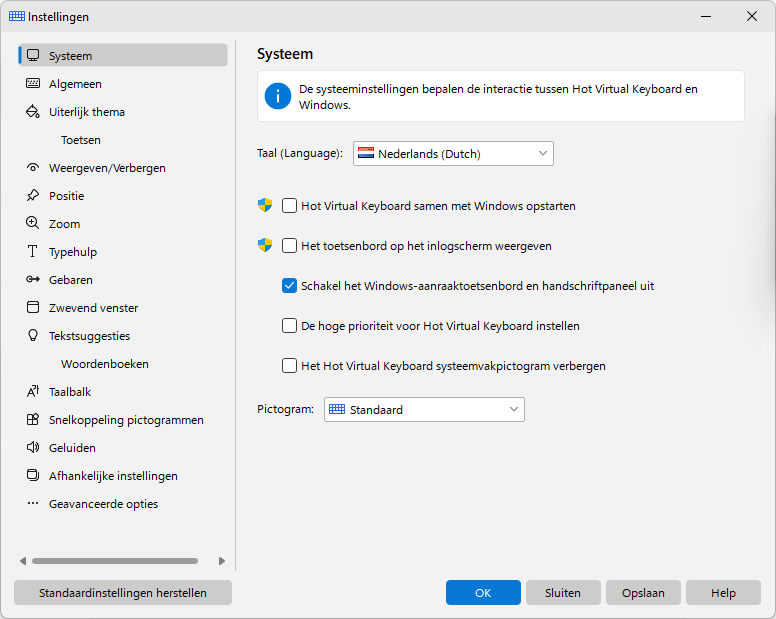
Task: Click the eye icon for Weergeven/Verbergen
Action: (x=33, y=168)
